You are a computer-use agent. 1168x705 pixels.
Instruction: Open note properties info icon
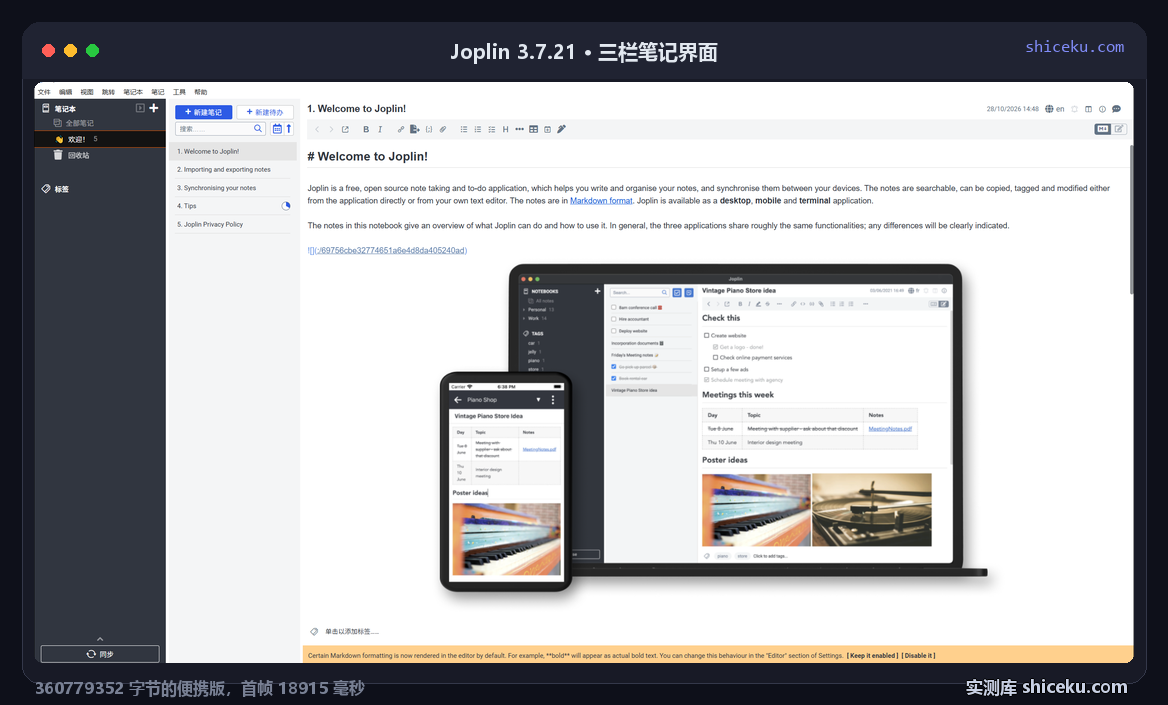[1102, 109]
